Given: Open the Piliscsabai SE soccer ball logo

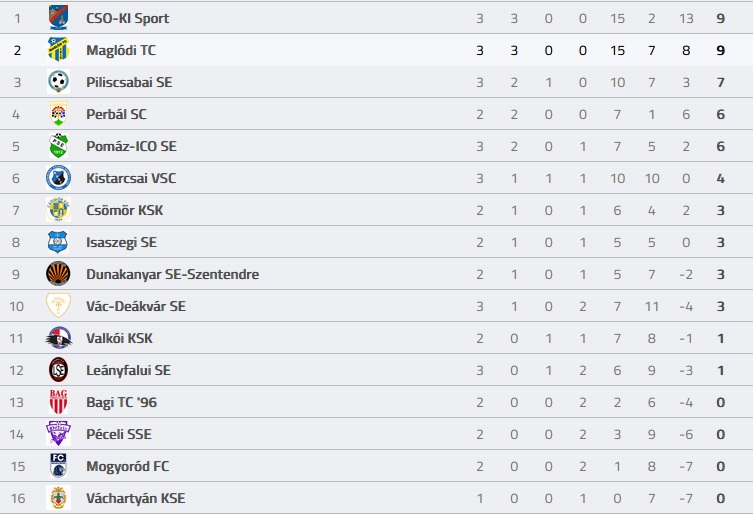Looking at the screenshot, I should (58, 82).
